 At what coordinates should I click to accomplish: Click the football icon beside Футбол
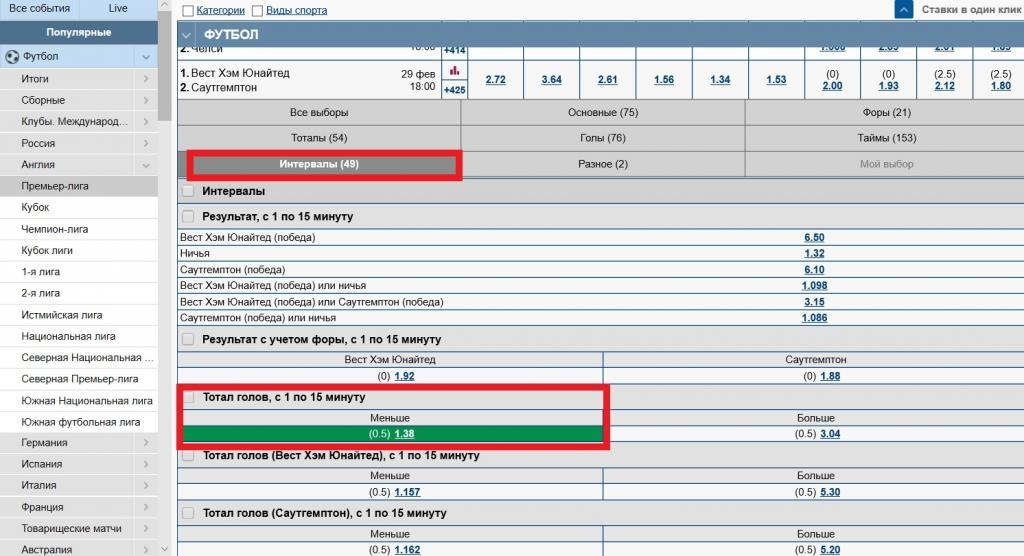[12, 57]
